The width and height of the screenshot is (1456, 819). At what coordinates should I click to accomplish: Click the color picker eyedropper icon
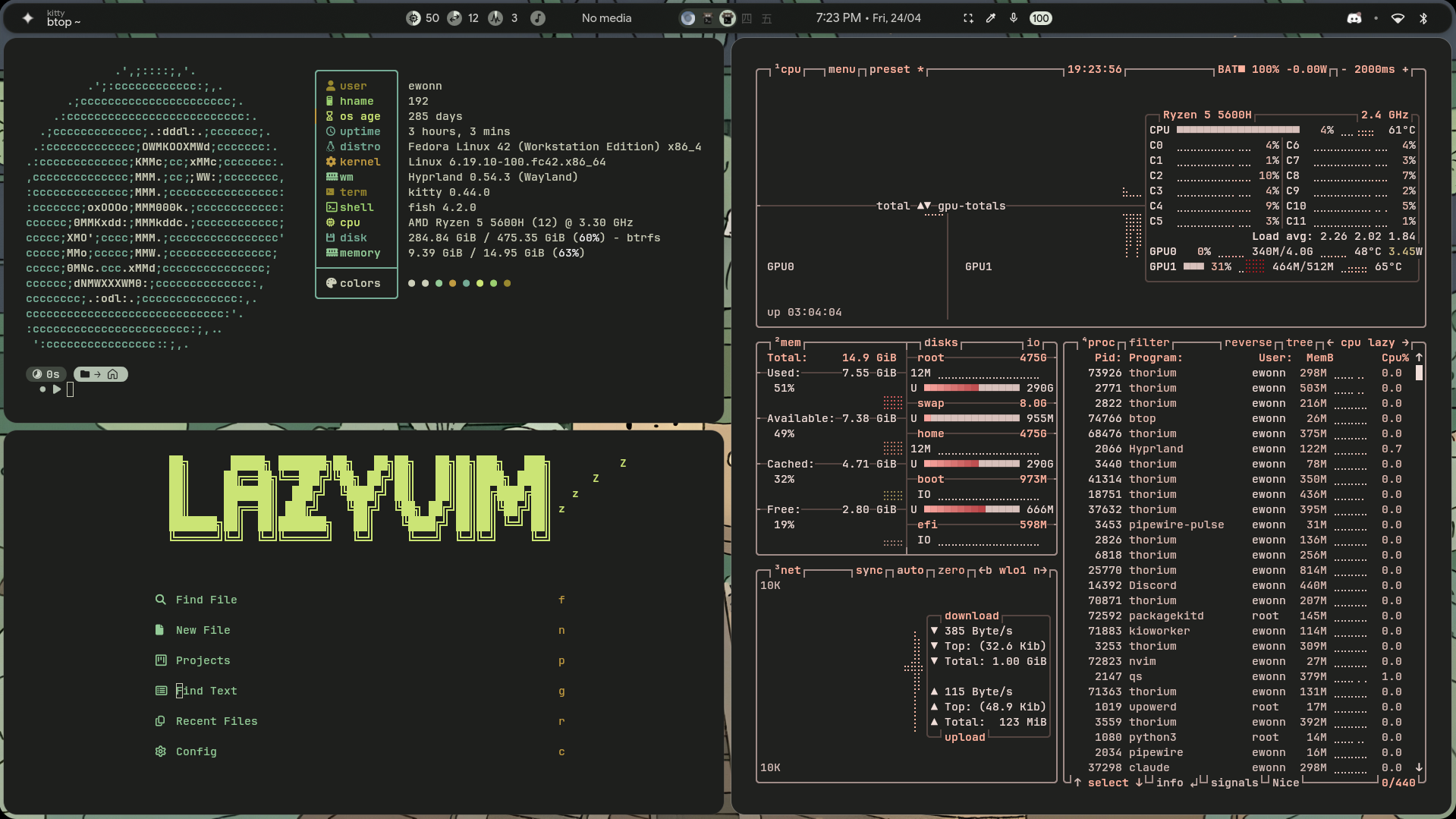pos(991,18)
